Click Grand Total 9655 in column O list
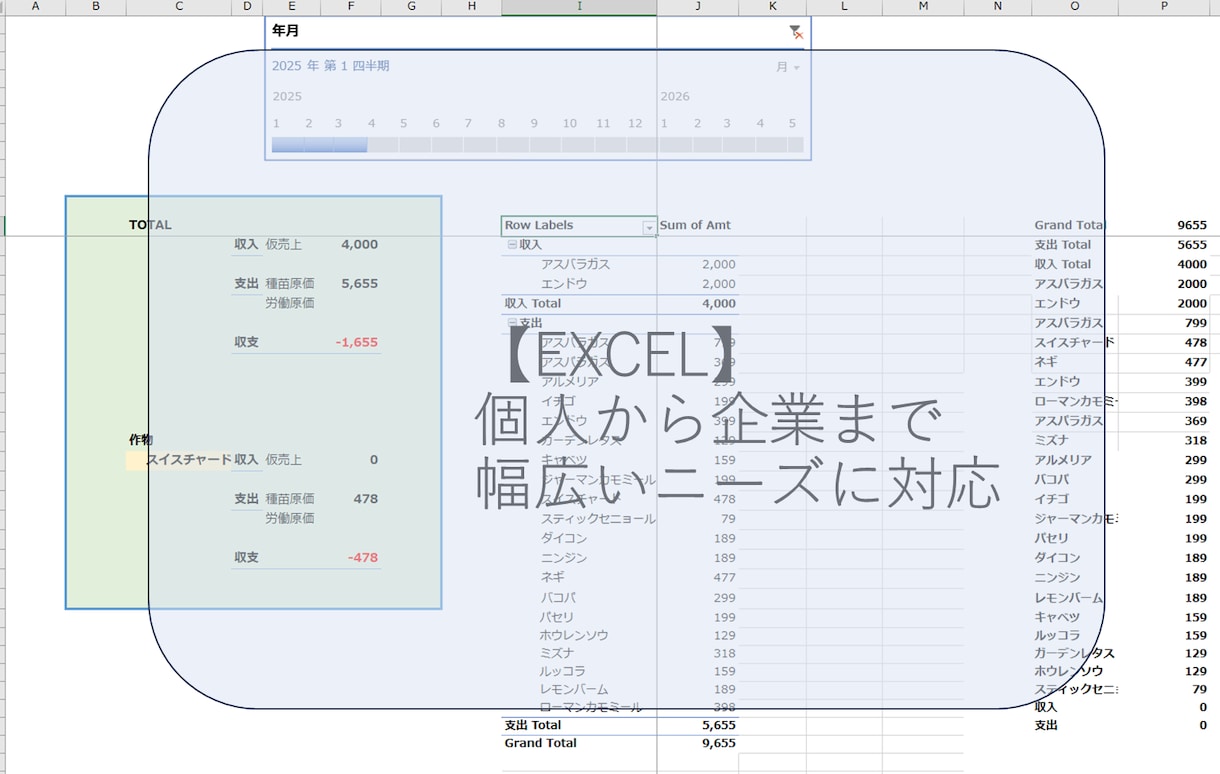Viewport: 1220px width, 774px height. 1121,225
